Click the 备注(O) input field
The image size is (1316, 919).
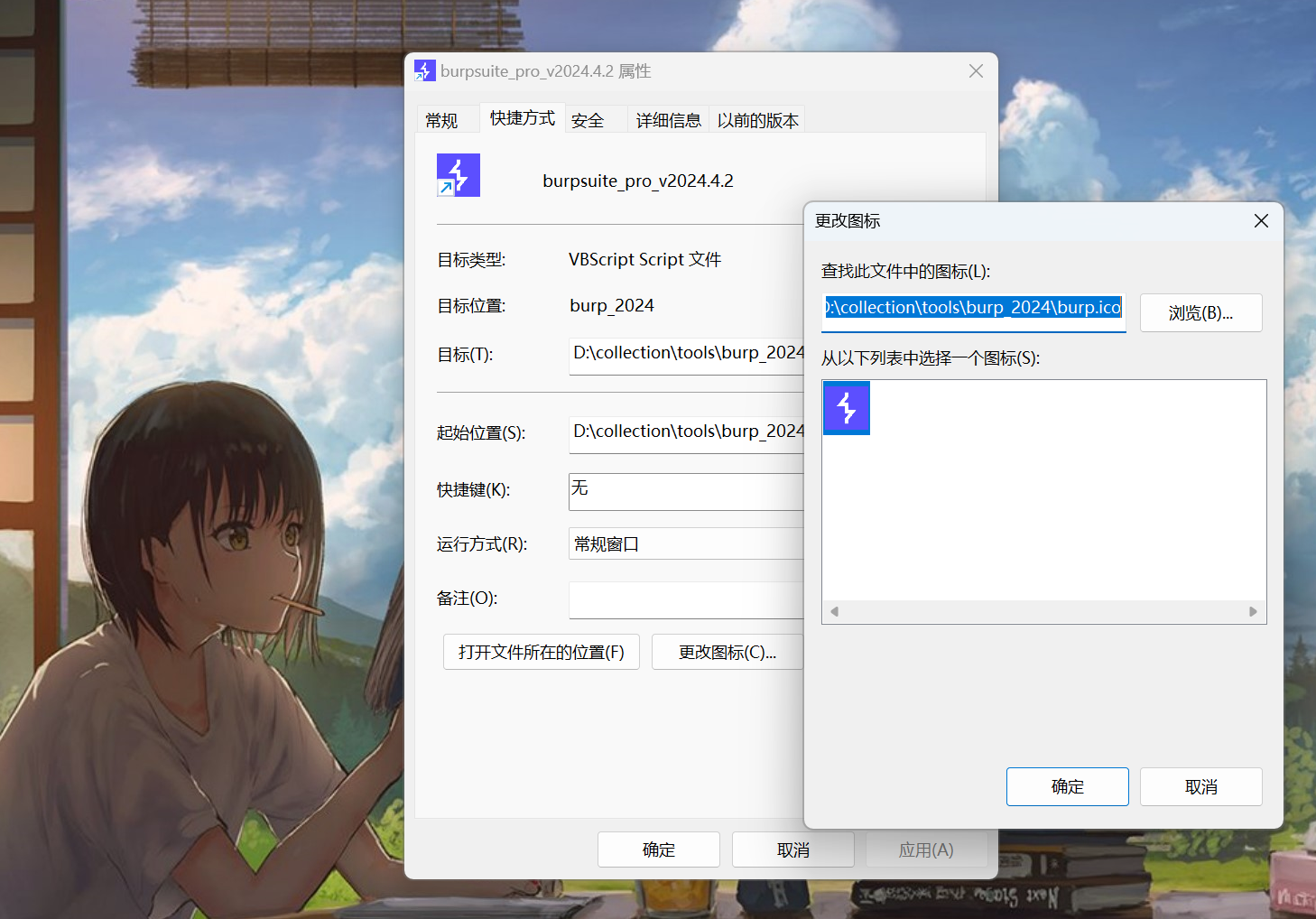[686, 600]
